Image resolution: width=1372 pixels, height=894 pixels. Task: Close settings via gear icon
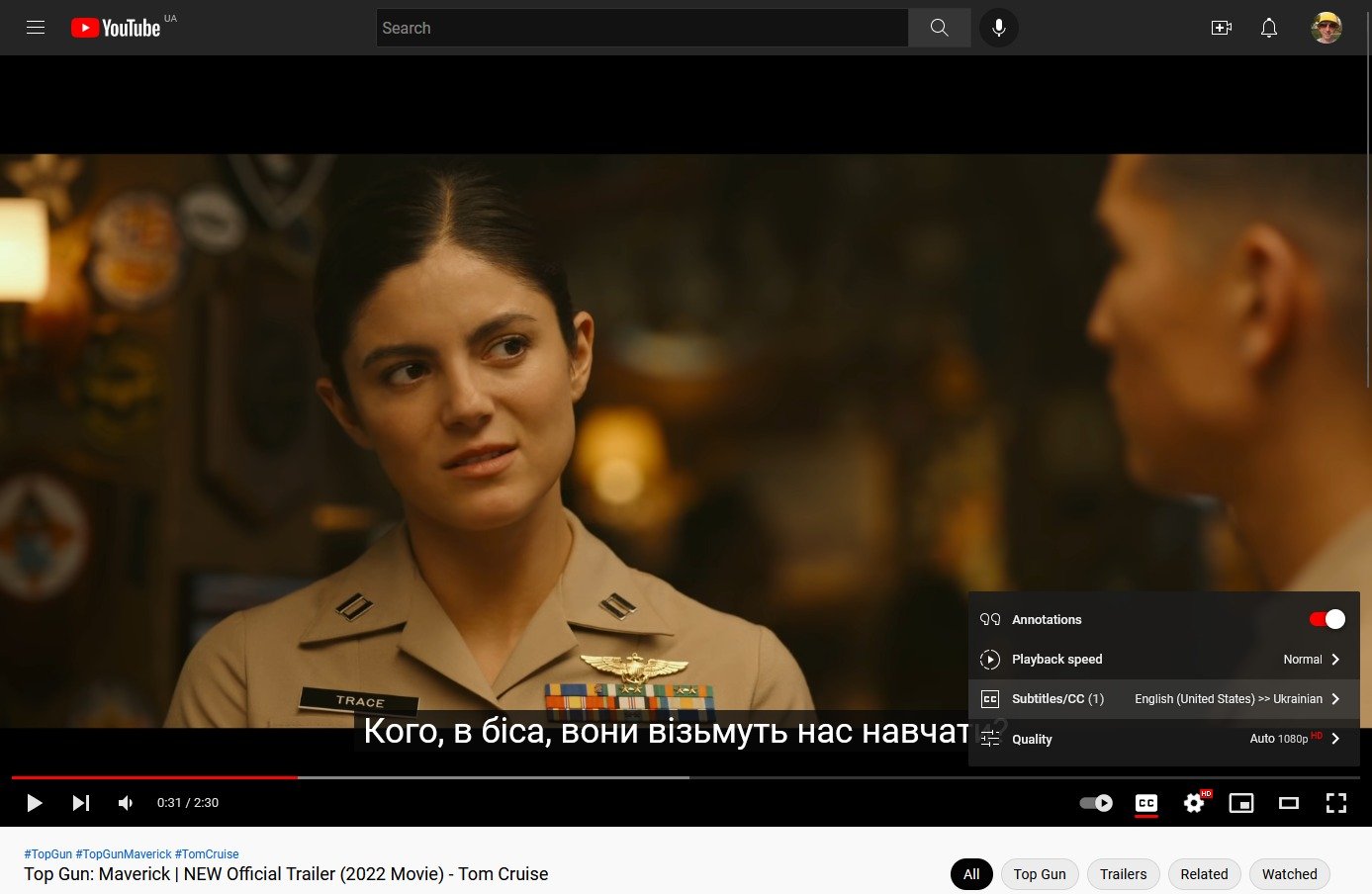coord(1194,803)
